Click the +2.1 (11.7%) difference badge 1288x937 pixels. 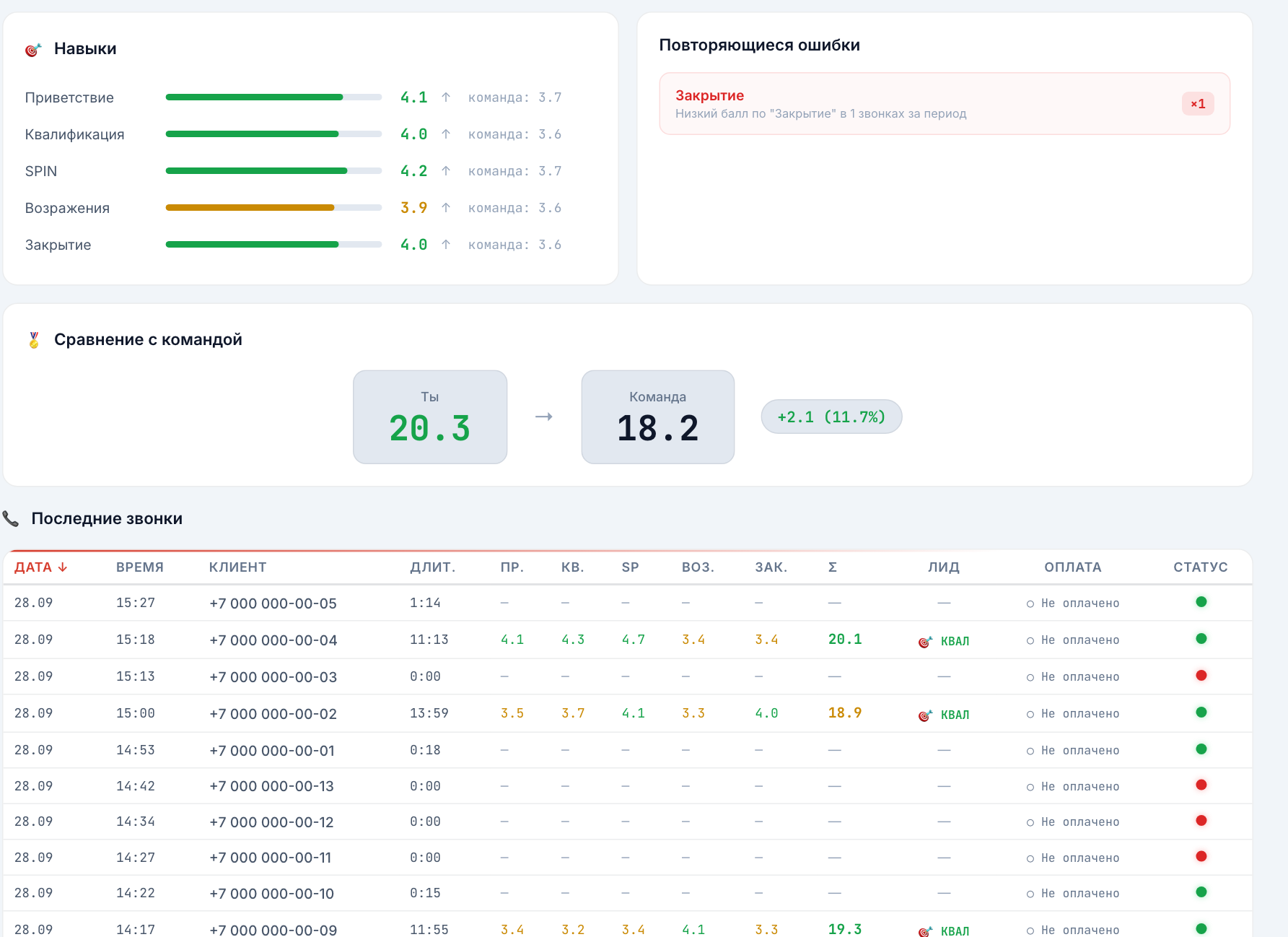tap(831, 417)
